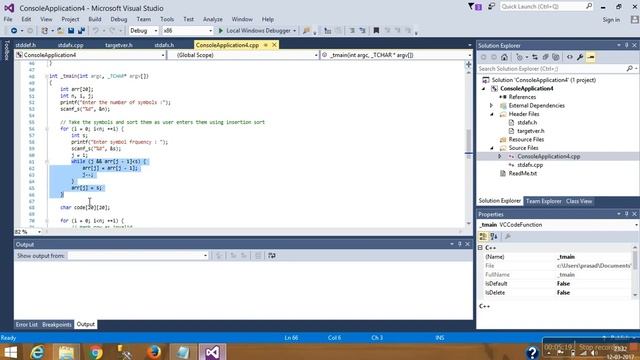640x360 pixels.
Task: Expand the External Dependencies node
Action: point(491,105)
